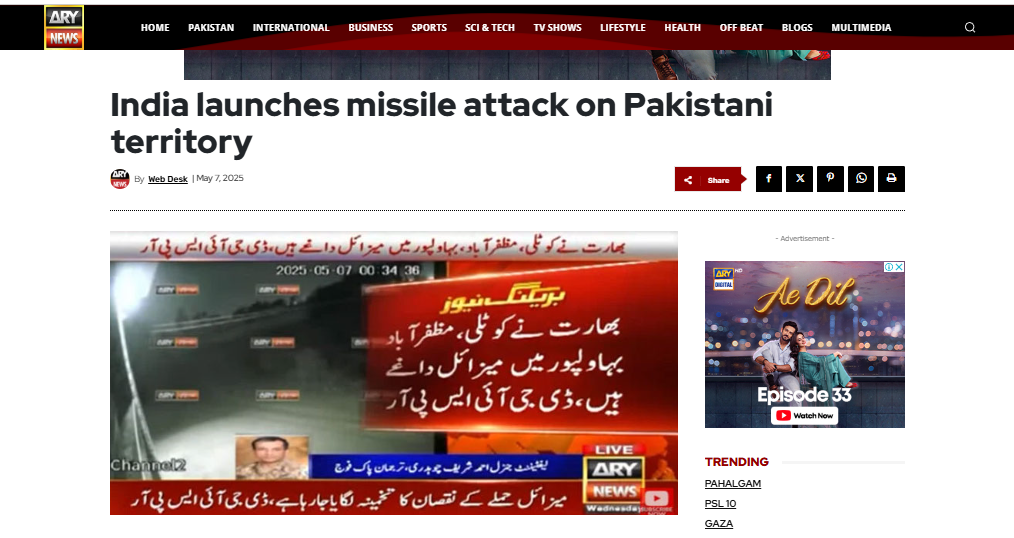This screenshot has width=1014, height=538.
Task: Click the red Share button
Action: pyautogui.click(x=709, y=180)
